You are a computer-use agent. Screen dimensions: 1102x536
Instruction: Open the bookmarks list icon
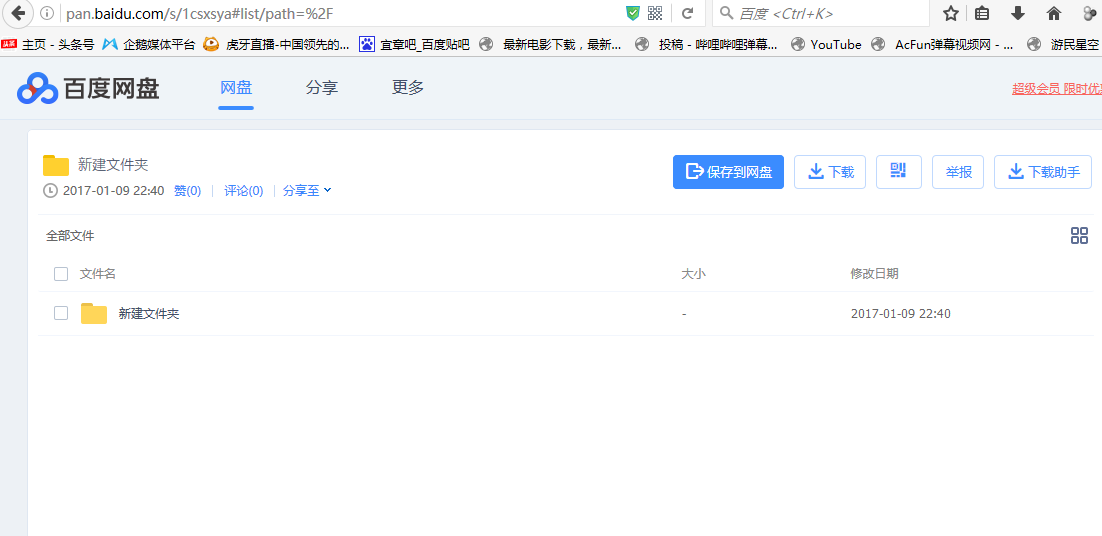(x=983, y=13)
